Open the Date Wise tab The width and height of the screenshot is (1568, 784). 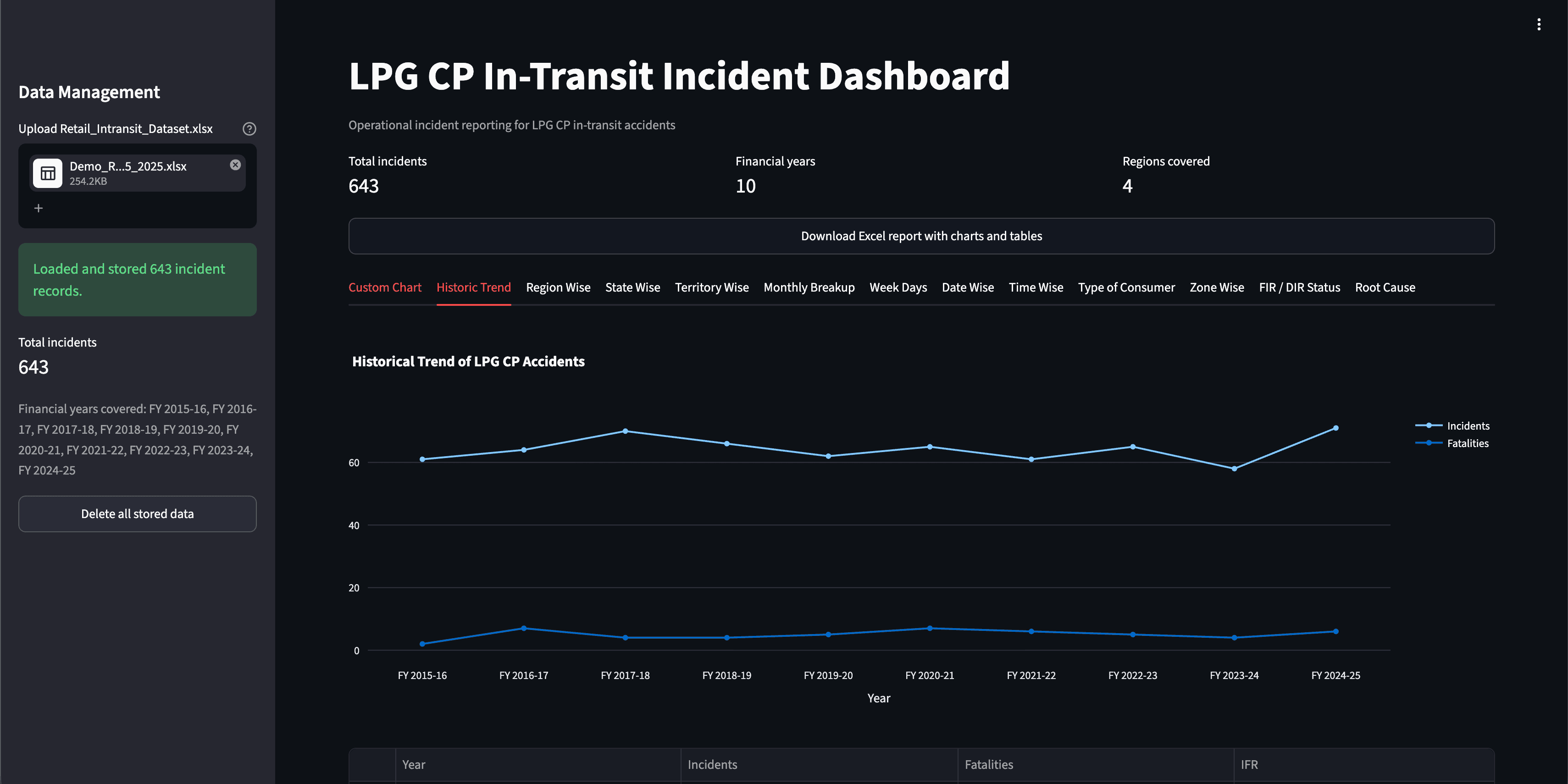[x=968, y=287]
